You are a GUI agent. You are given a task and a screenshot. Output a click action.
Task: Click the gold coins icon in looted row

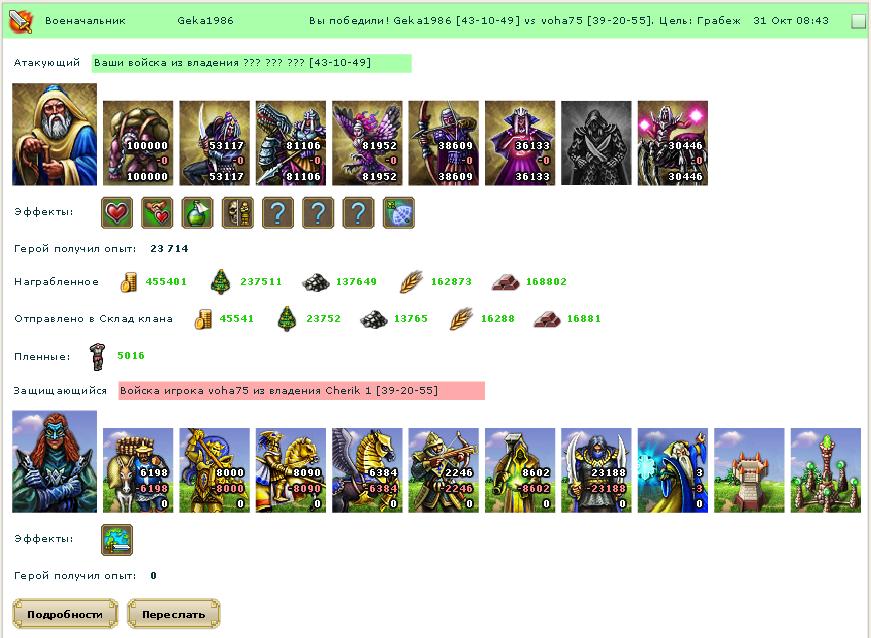tap(128, 282)
